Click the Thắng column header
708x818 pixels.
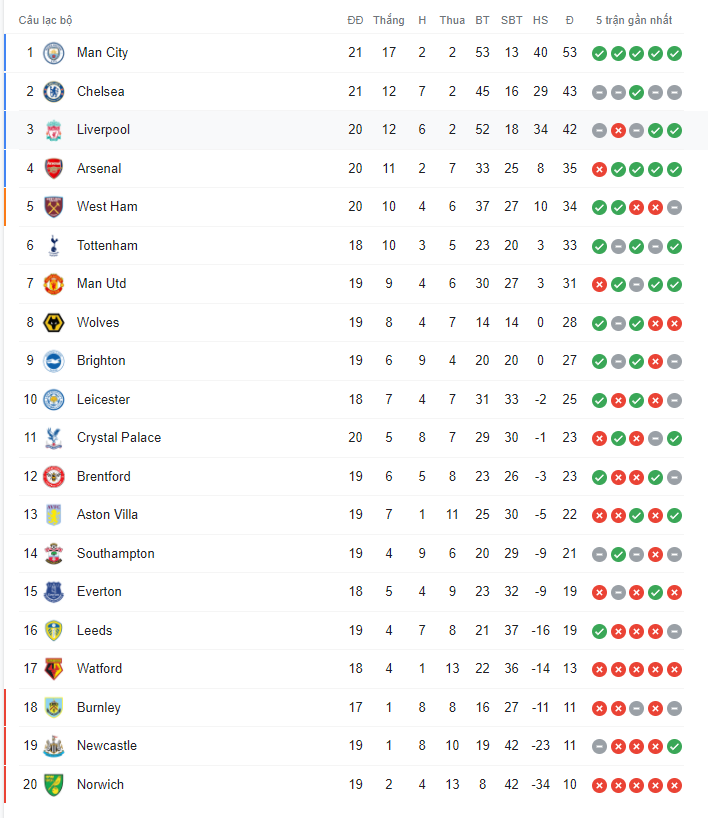pyautogui.click(x=389, y=20)
